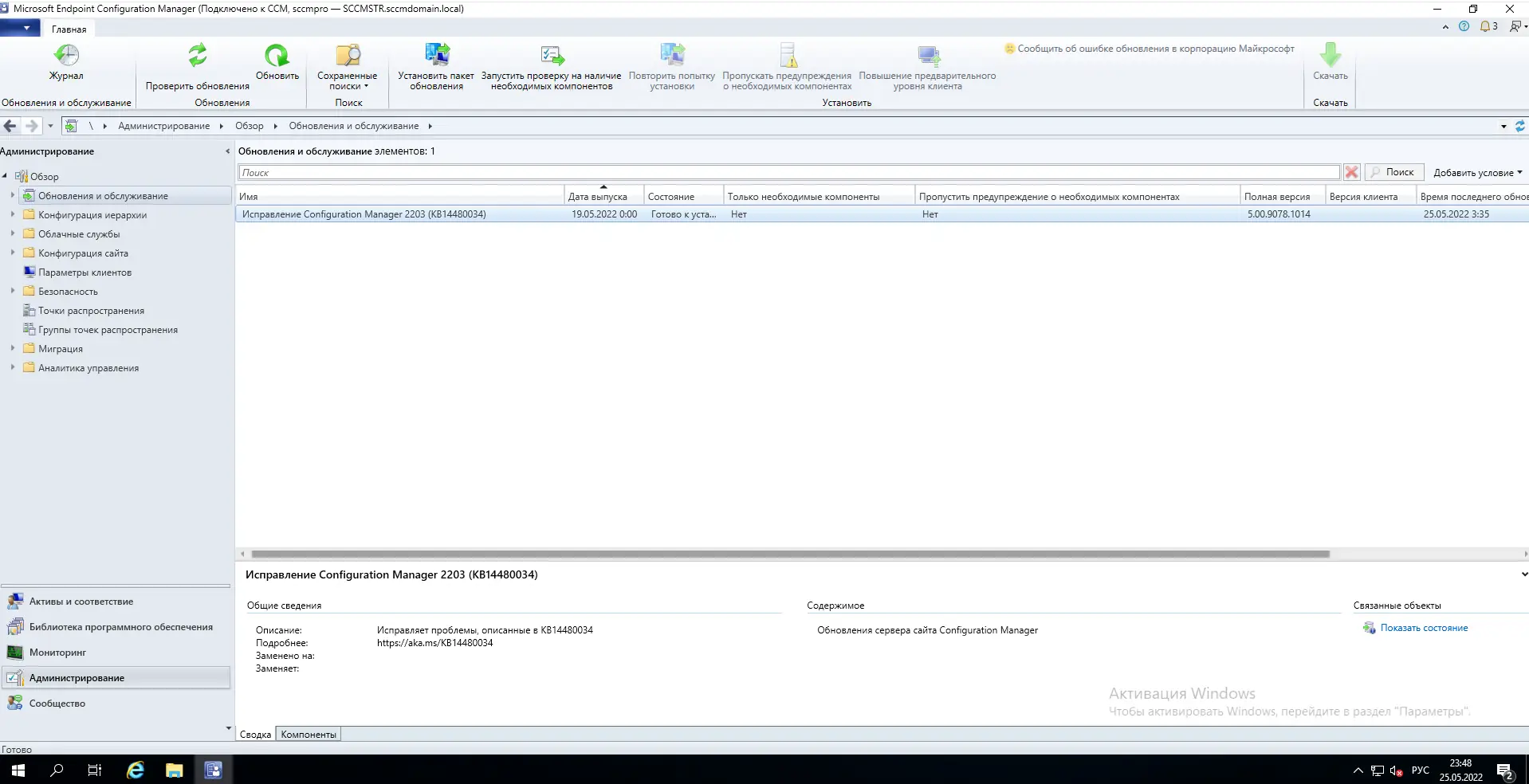
Task: Click the Обновить refresh ribbon icon
Action: pyautogui.click(x=277, y=62)
